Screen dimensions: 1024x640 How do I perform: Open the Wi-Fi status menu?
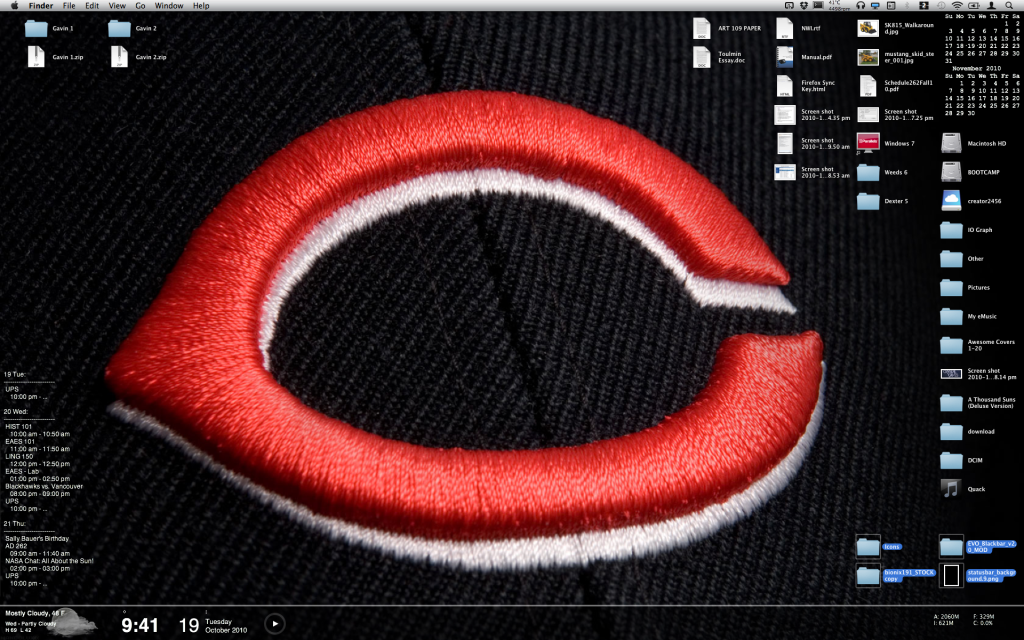(957, 5)
